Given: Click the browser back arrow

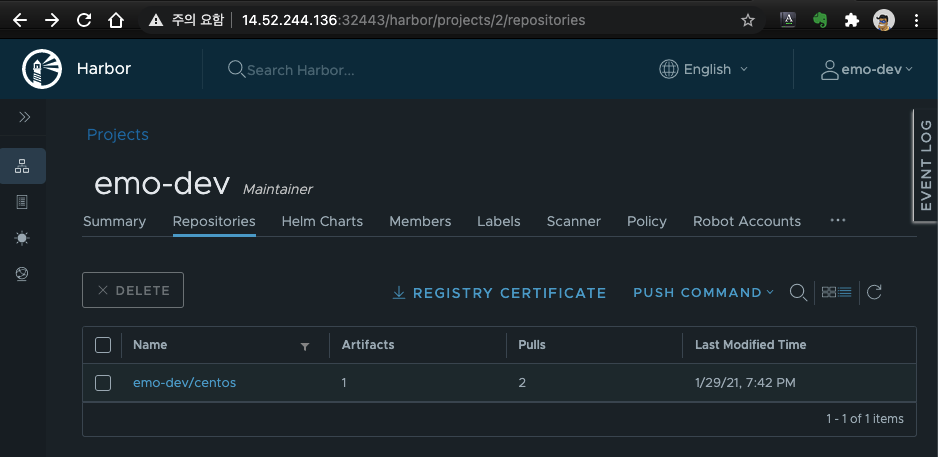Looking at the screenshot, I should tap(20, 20).
